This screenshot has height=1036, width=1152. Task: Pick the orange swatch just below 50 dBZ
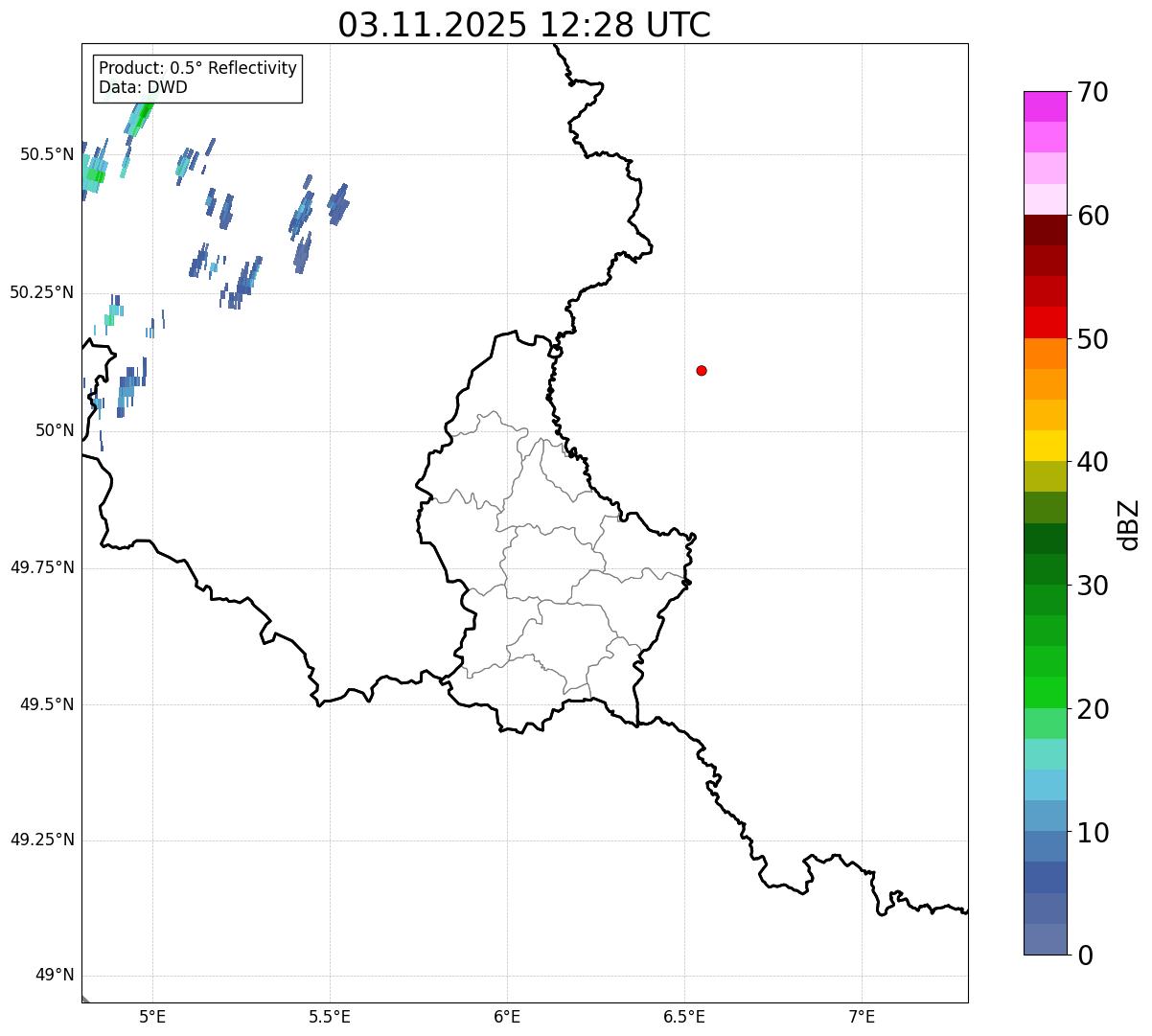[x=1046, y=354]
